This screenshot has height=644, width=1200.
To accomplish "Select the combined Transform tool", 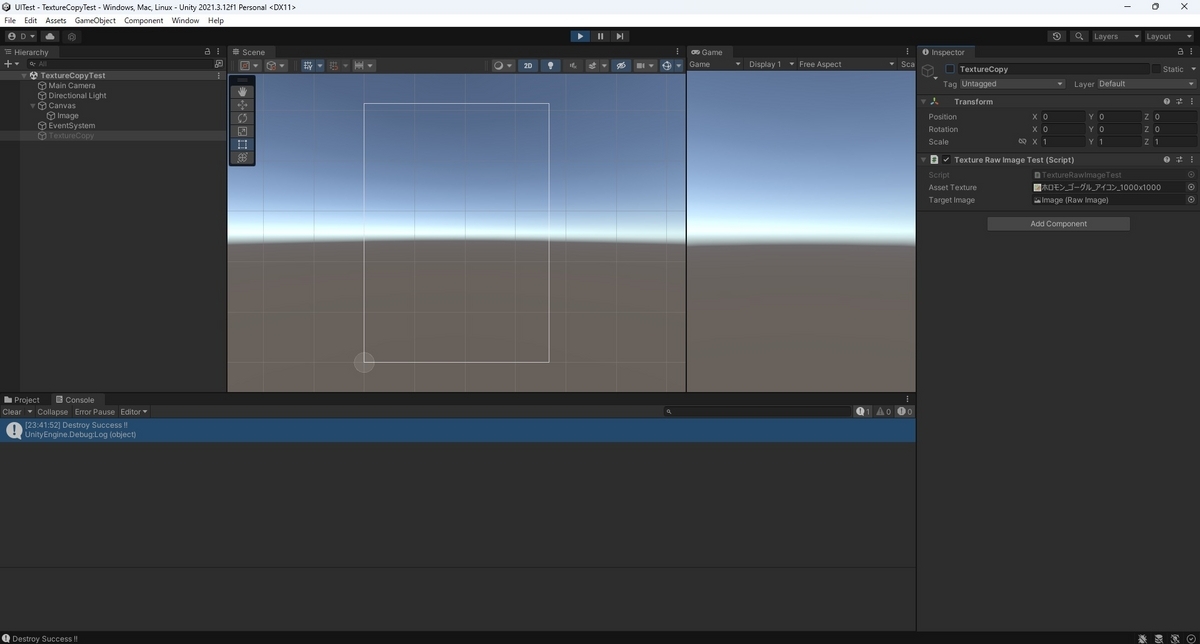I will (242, 157).
